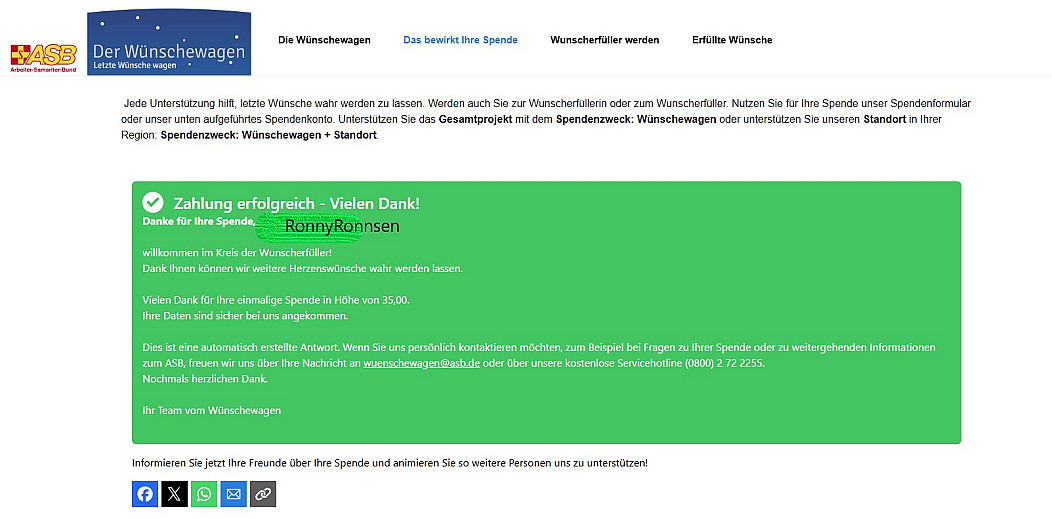Screen dimensions: 1052x519
Task: Open the Erfüllte Wünsche menu item
Action: 732,40
